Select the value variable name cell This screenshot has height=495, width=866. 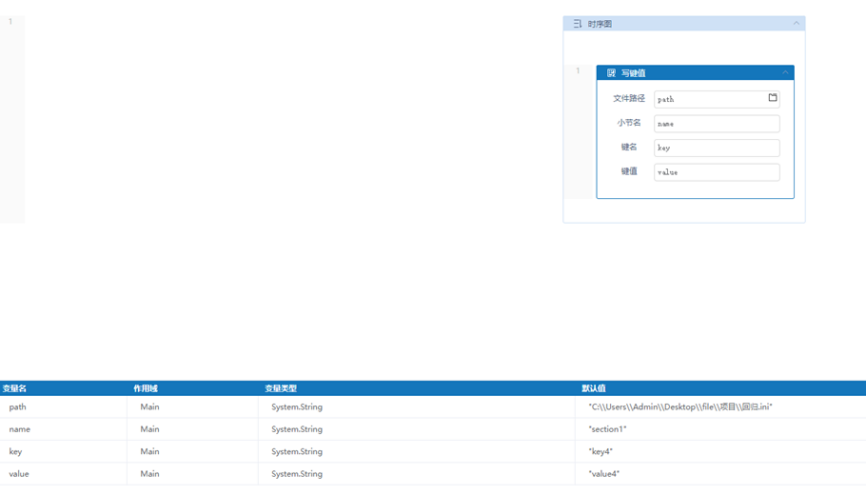click(x=19, y=474)
